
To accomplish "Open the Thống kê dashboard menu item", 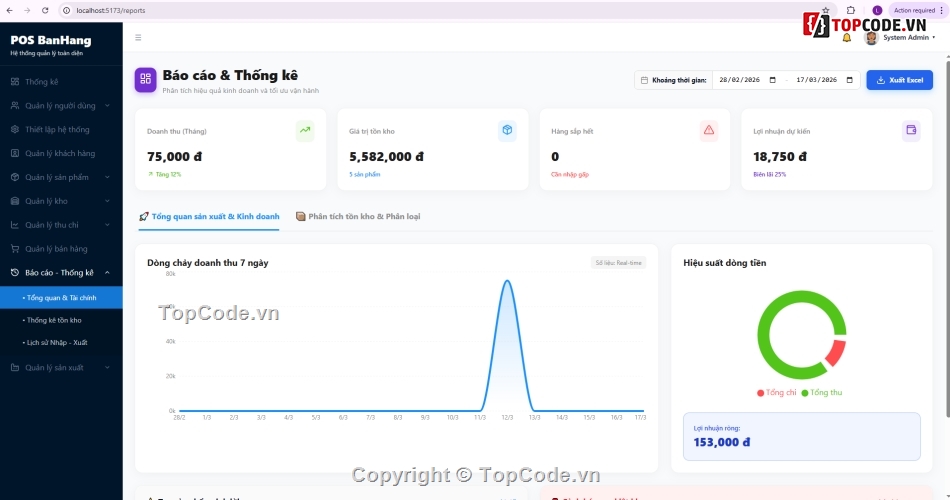I will 61,82.
